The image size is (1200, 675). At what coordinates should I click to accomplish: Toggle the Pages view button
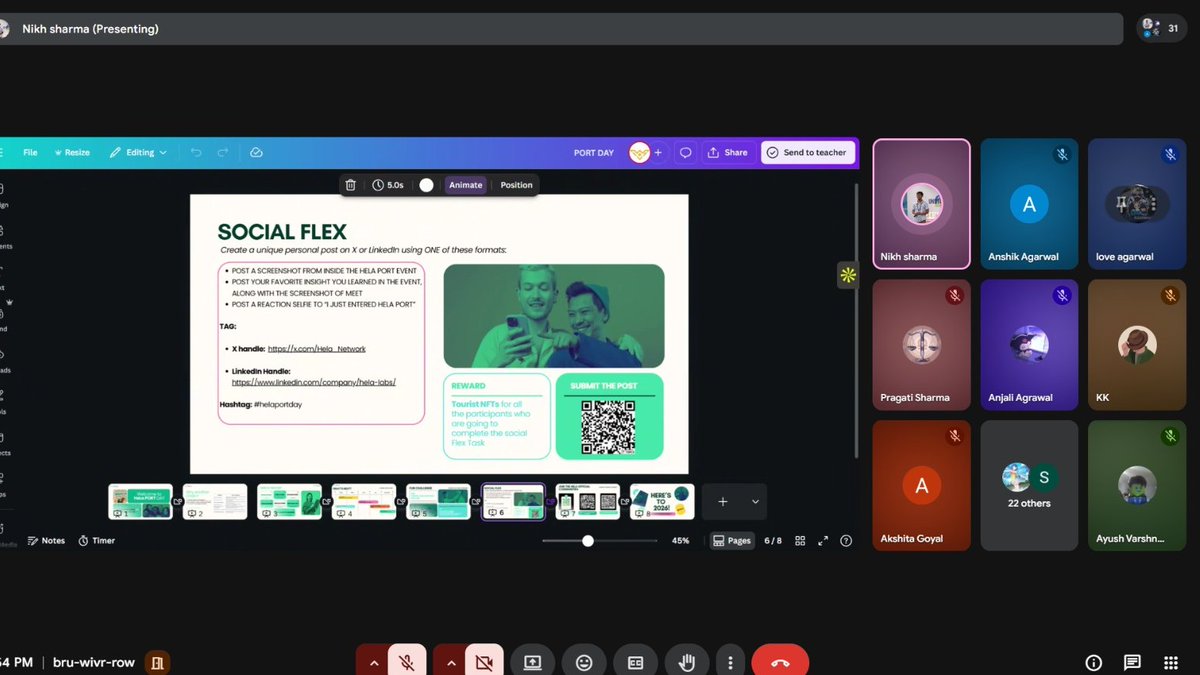pyautogui.click(x=732, y=540)
